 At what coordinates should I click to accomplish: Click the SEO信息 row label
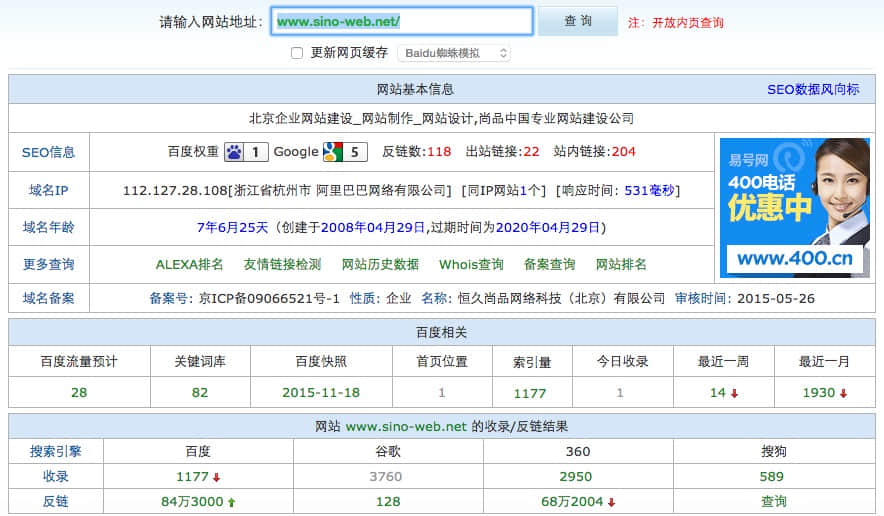(48, 152)
